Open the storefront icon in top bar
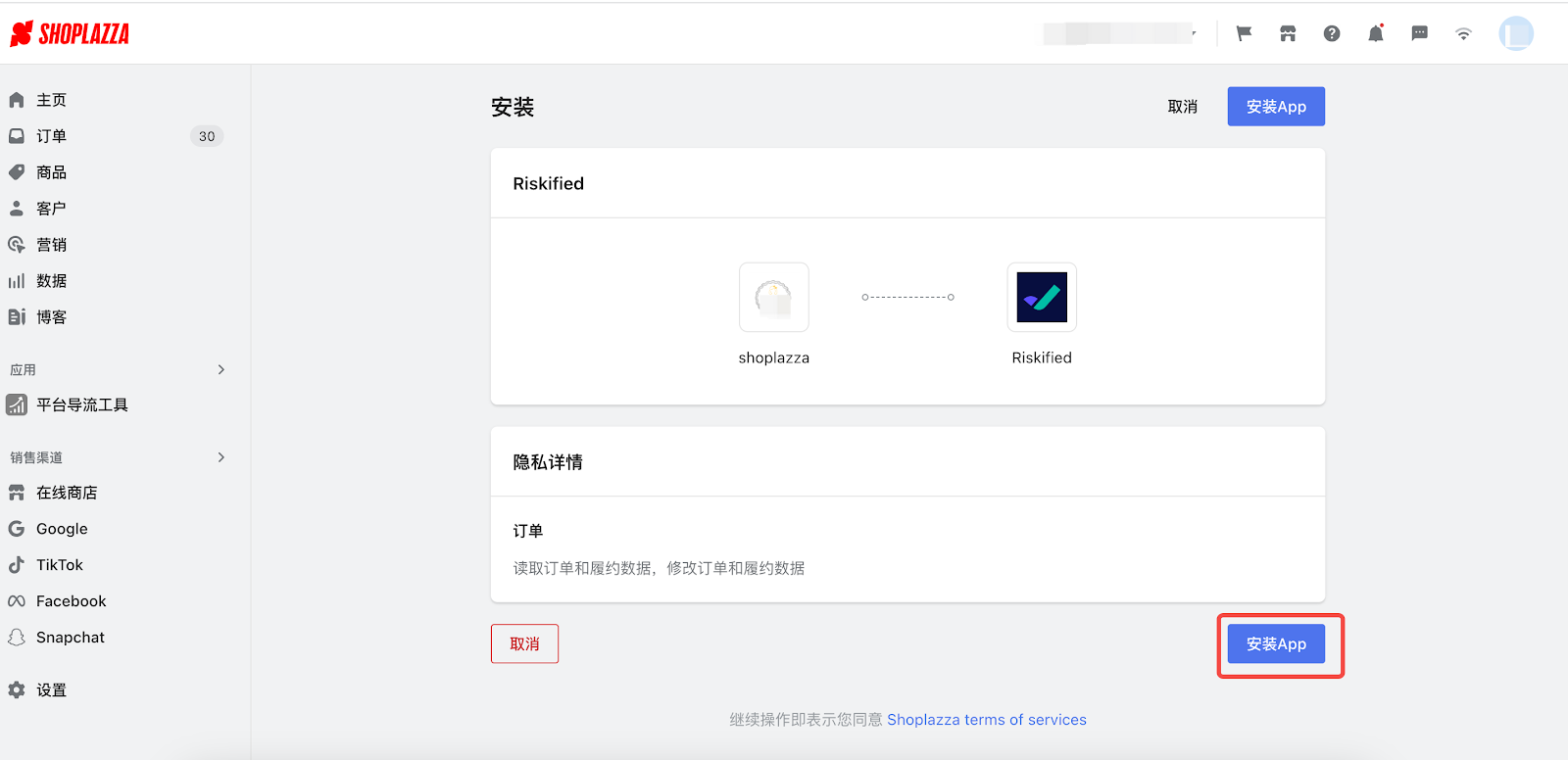Viewport: 1568px width, 760px height. coord(1288,33)
